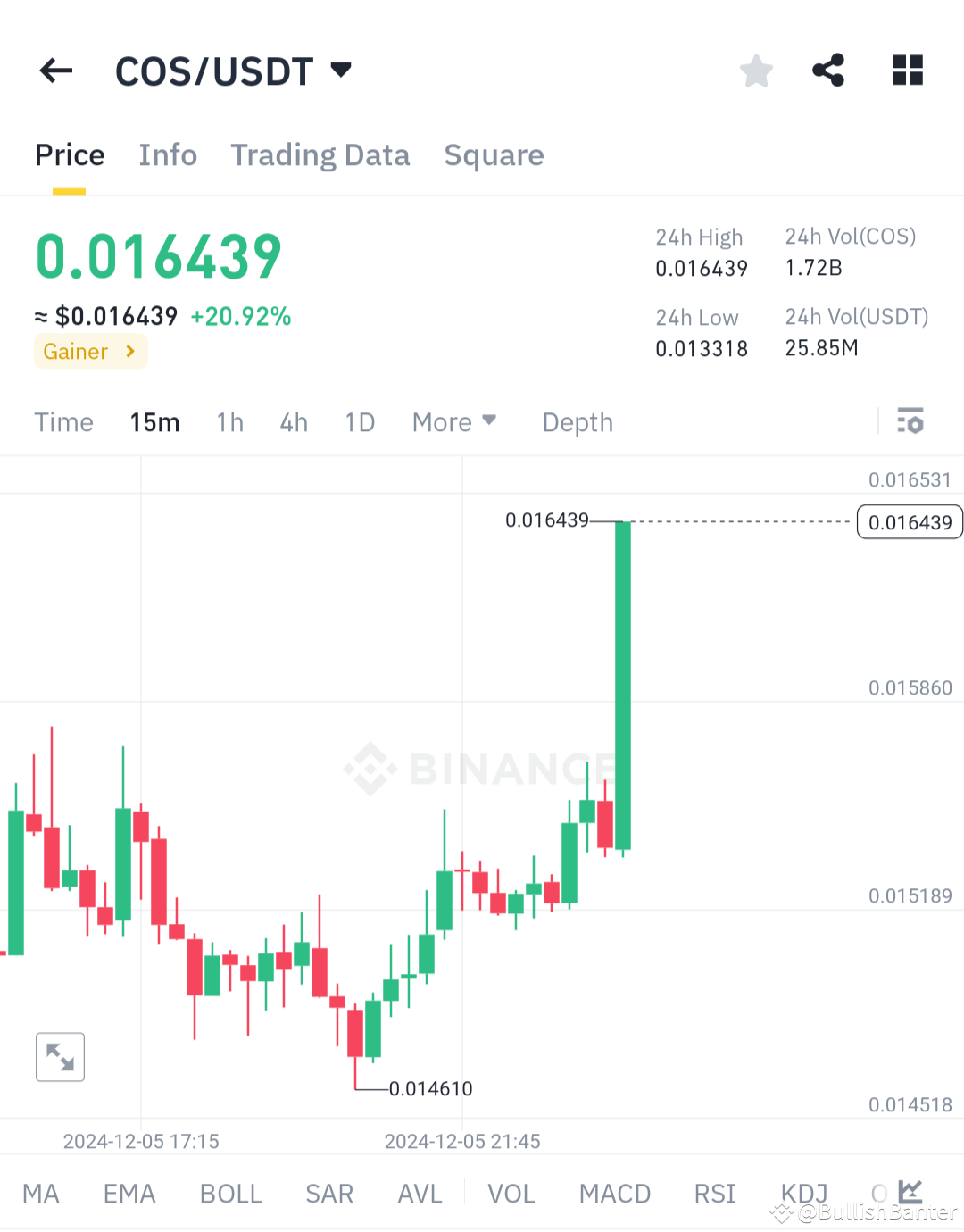This screenshot has width=964, height=1232.
Task: Add COS/USDT to favorites with star icon
Action: (x=756, y=71)
